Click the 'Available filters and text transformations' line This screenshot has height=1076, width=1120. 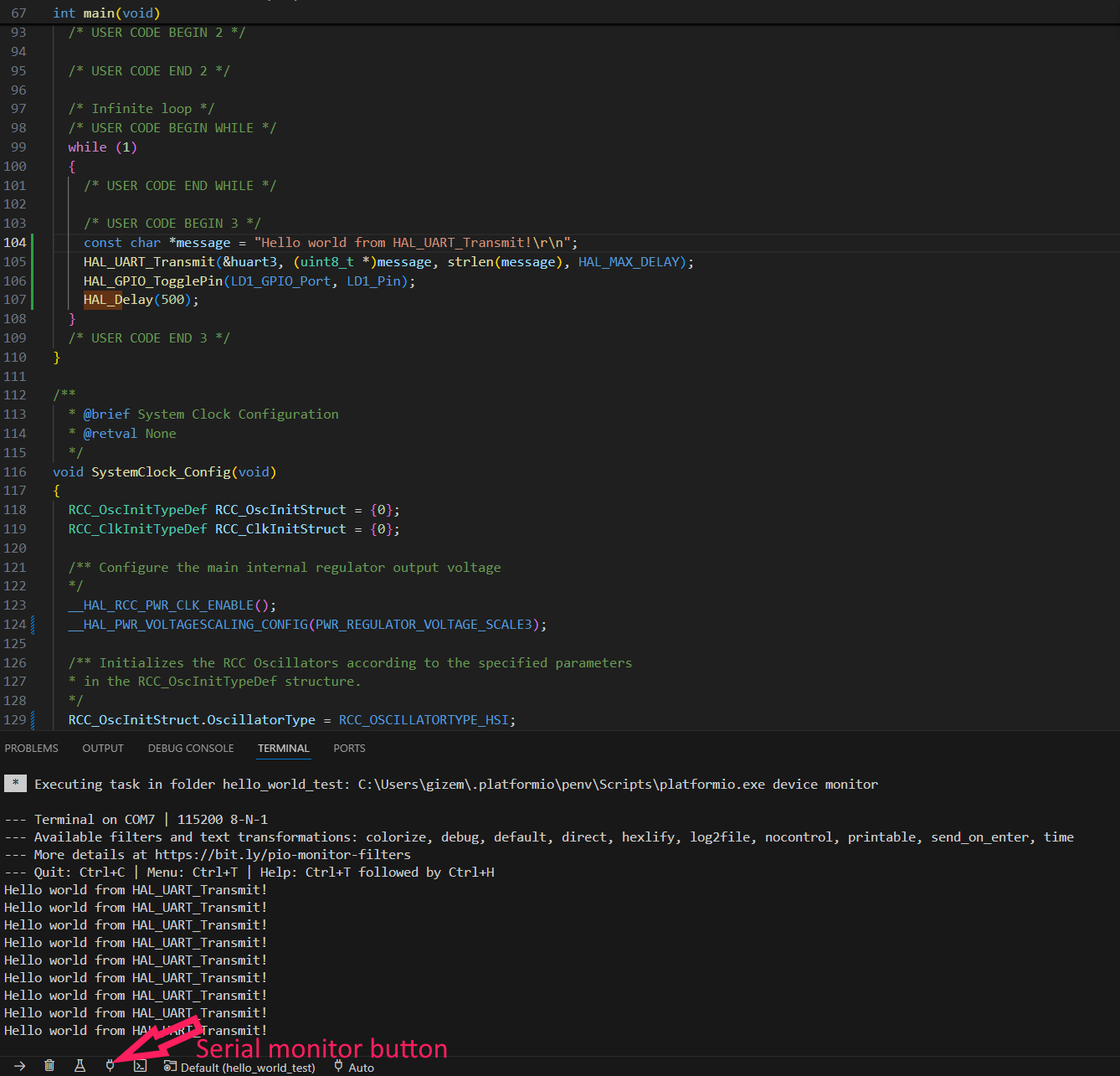coord(539,837)
